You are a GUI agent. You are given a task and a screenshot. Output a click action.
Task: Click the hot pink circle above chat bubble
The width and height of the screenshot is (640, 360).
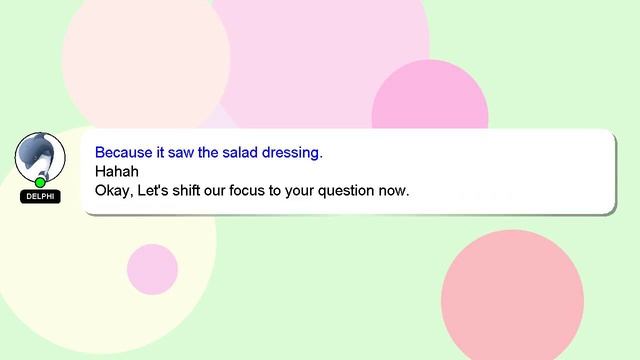(430, 96)
